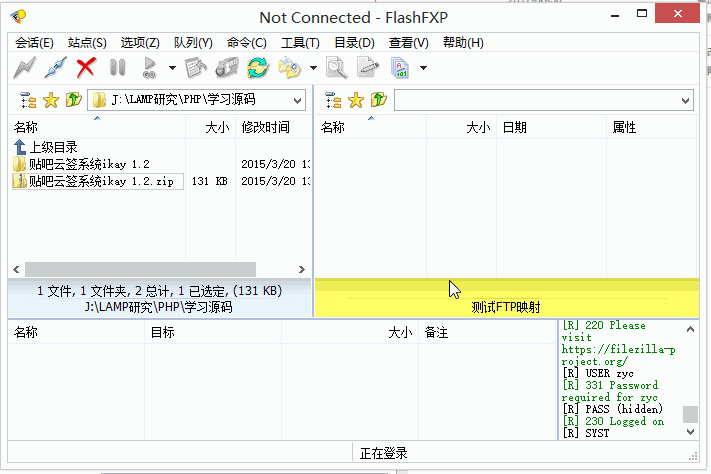Open dropdown arrow beside folders sync icon

click(313, 68)
